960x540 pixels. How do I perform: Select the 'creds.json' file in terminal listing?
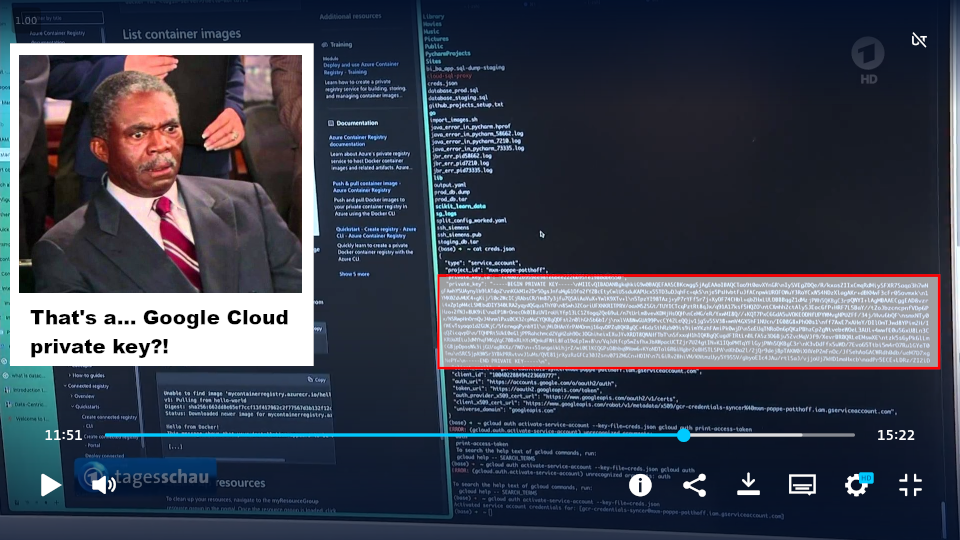coord(442,83)
